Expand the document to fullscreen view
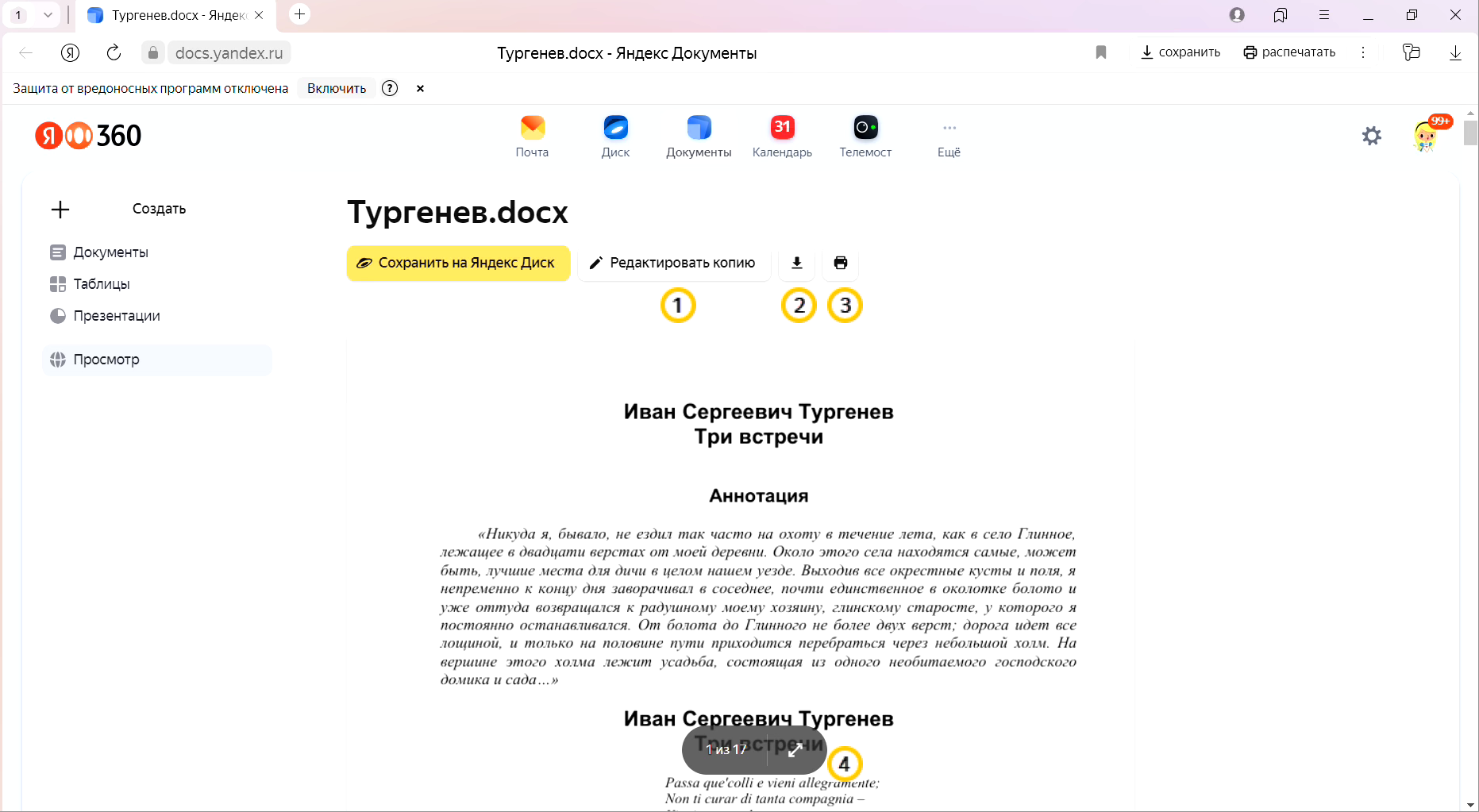1479x812 pixels. click(795, 750)
